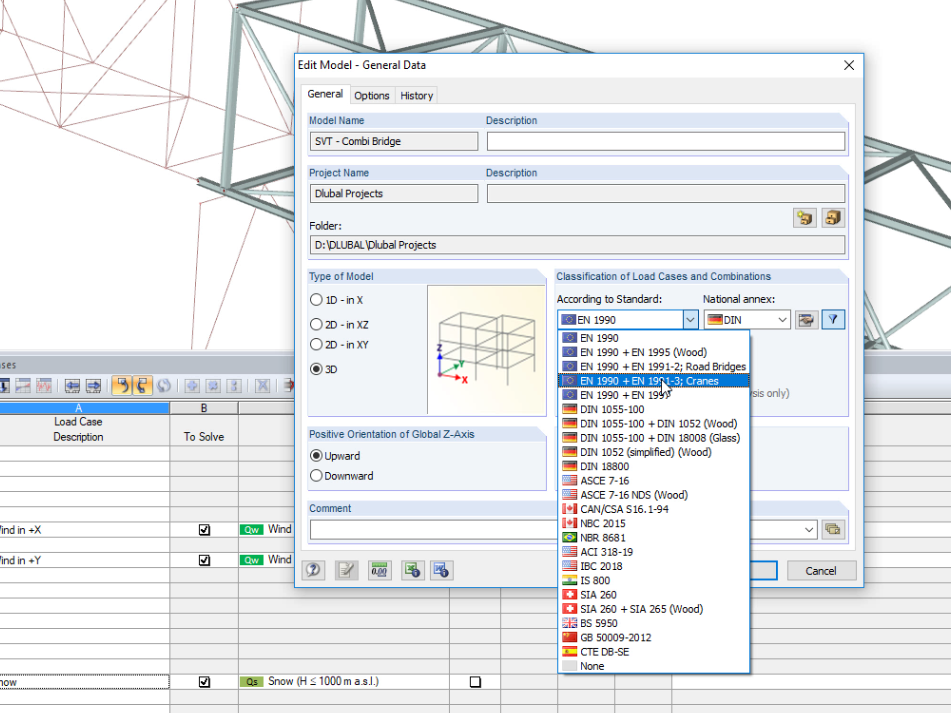951x713 pixels.
Task: Select the CAN/CSA S16.1-94 entry
Action: pos(653,509)
